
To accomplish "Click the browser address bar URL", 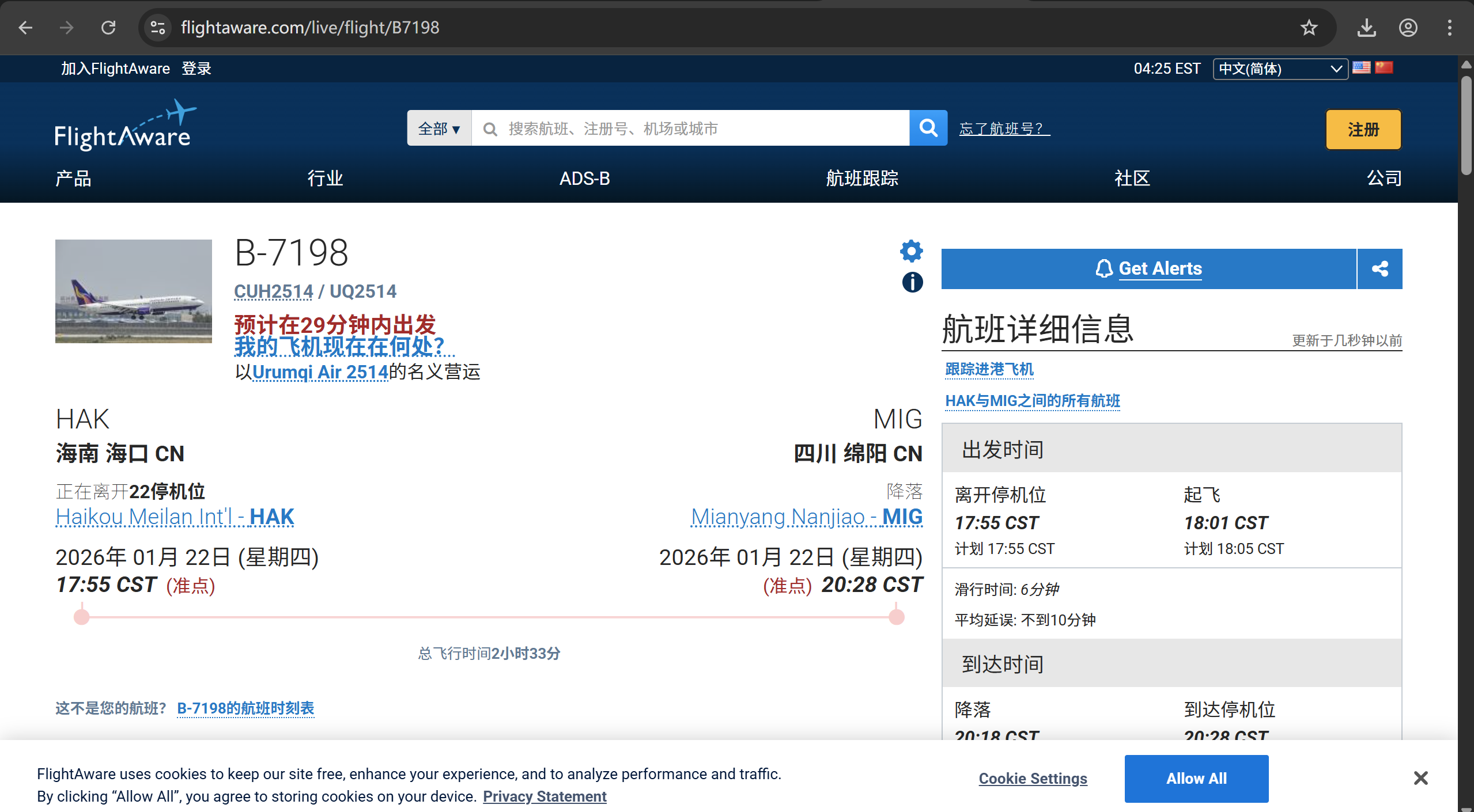I will [310, 28].
